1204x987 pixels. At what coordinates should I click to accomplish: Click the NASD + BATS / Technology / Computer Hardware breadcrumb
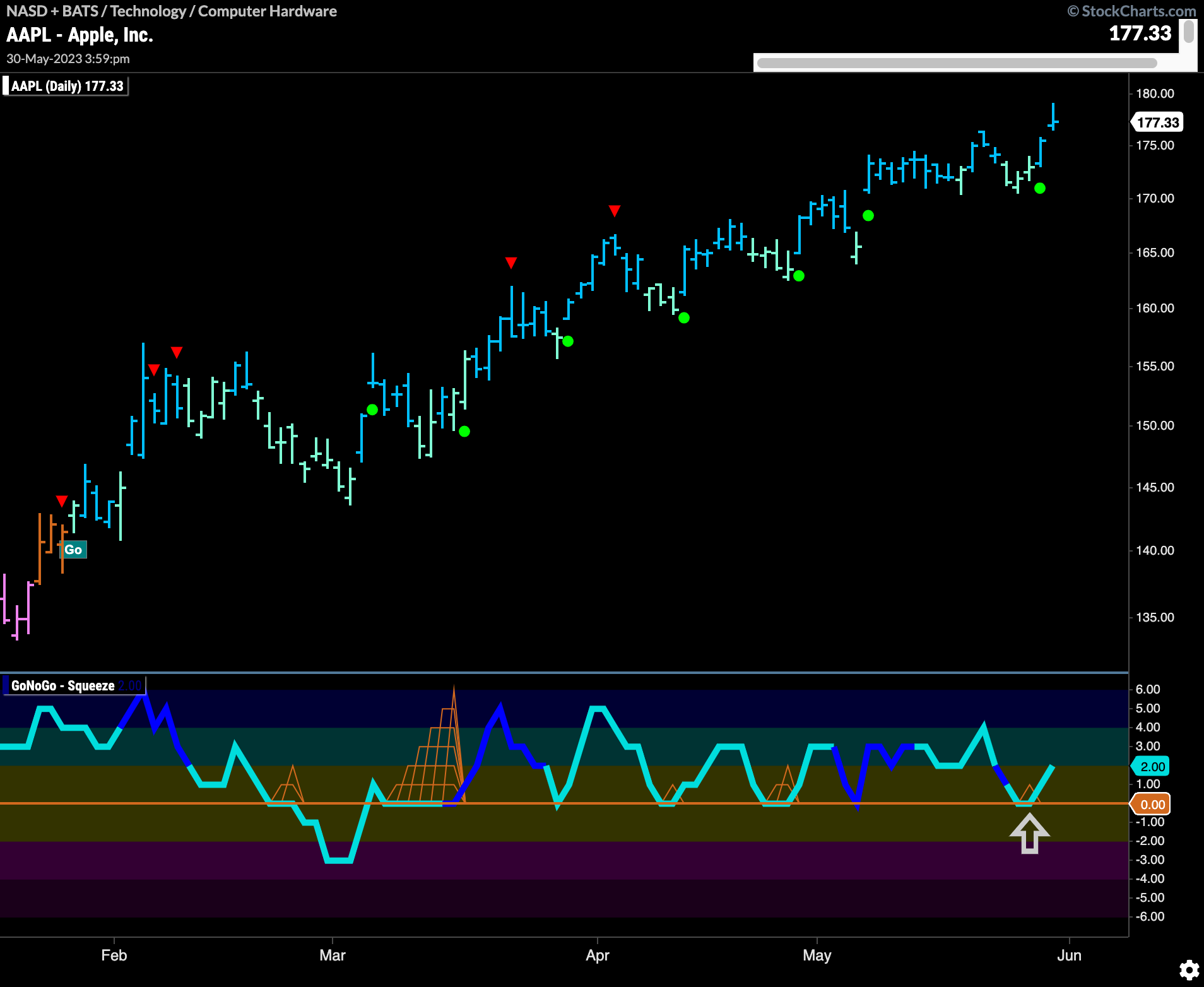click(172, 11)
